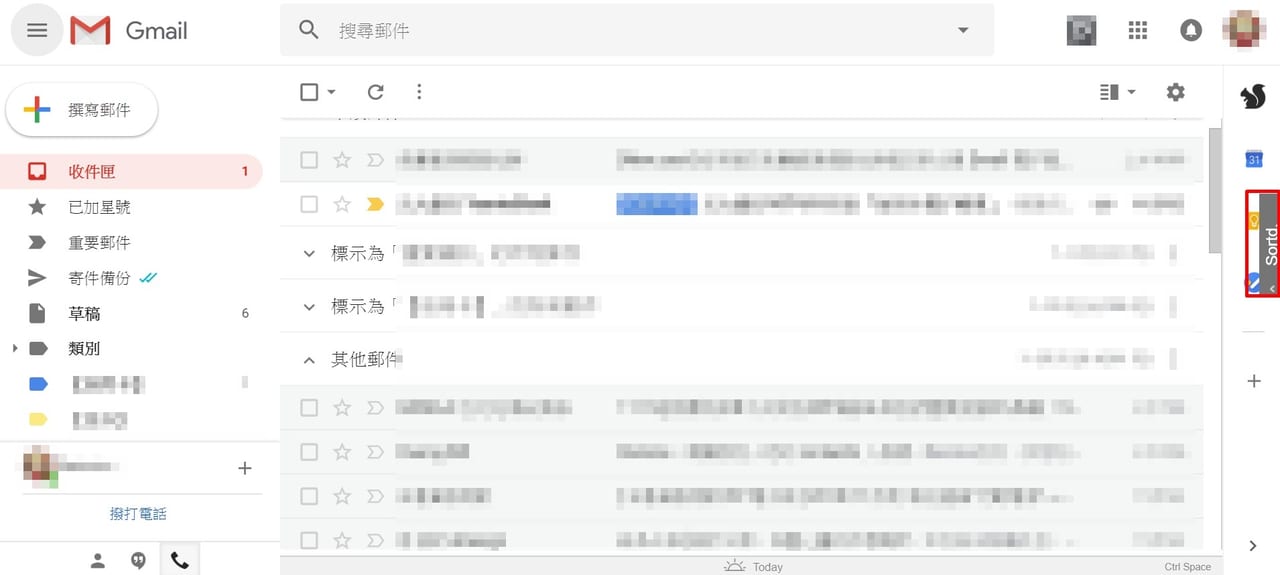Start a new Hangouts conversation with plus
The width and height of the screenshot is (1280, 575).
click(245, 468)
